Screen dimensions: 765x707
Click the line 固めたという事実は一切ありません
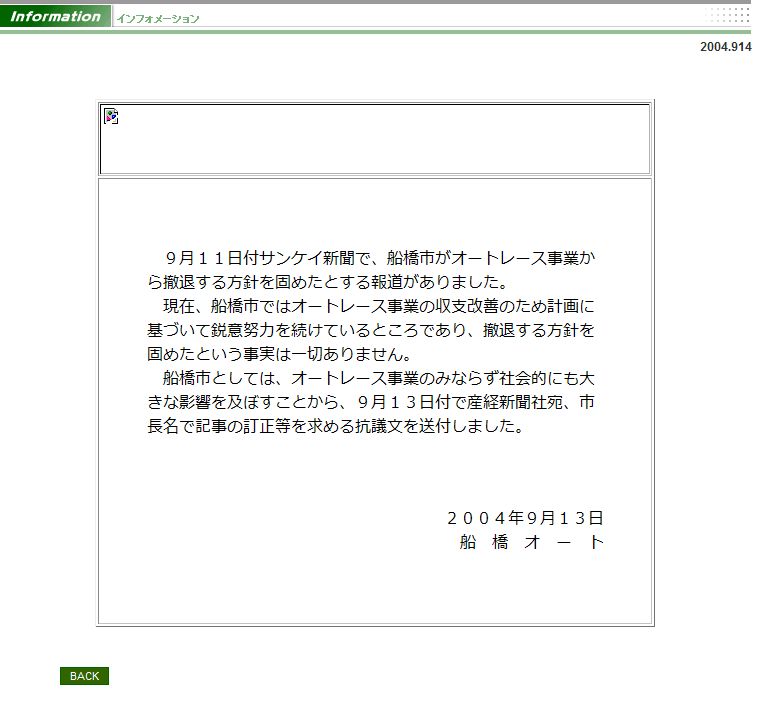tap(280, 354)
